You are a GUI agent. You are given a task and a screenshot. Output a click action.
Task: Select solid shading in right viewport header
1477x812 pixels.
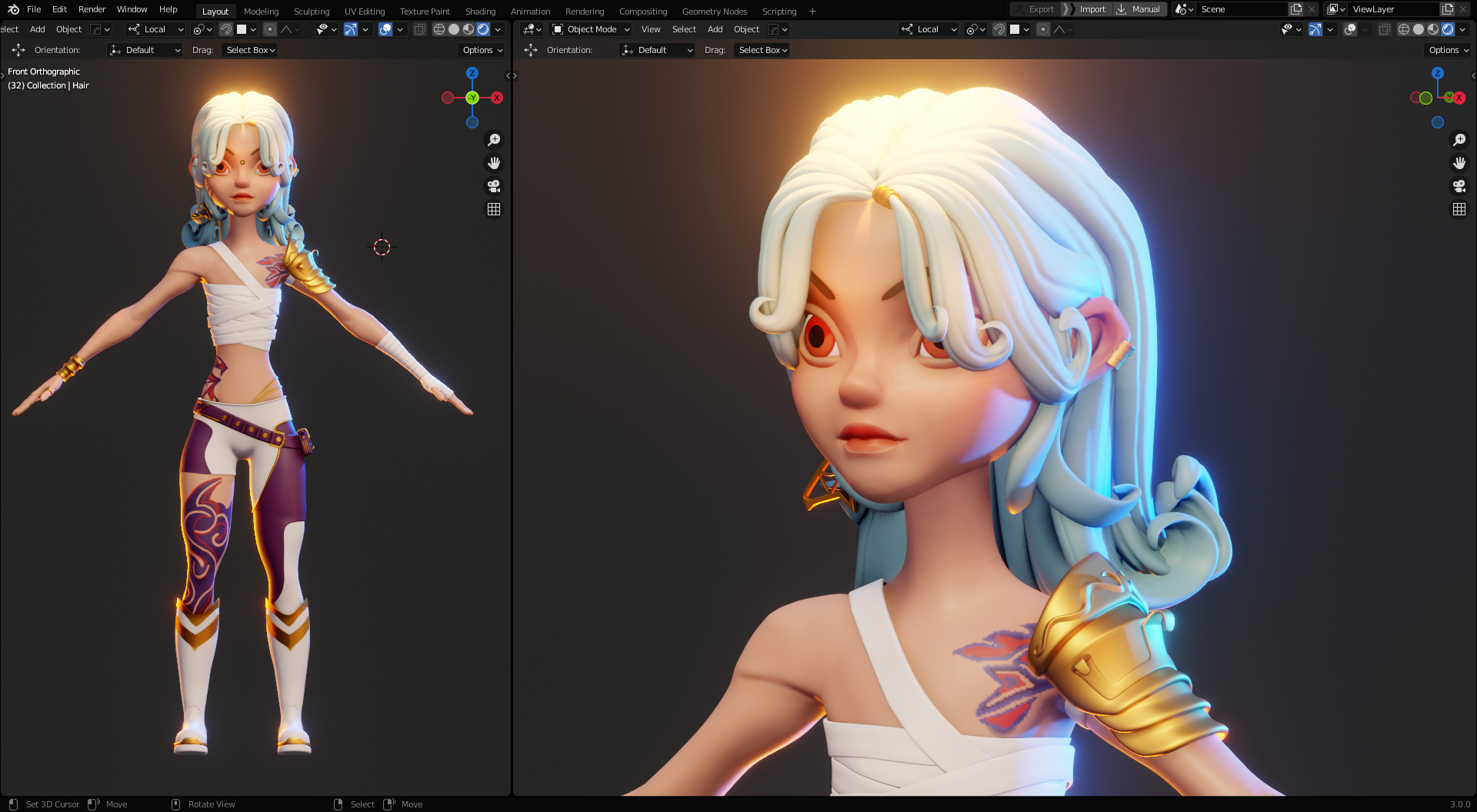point(1419,29)
